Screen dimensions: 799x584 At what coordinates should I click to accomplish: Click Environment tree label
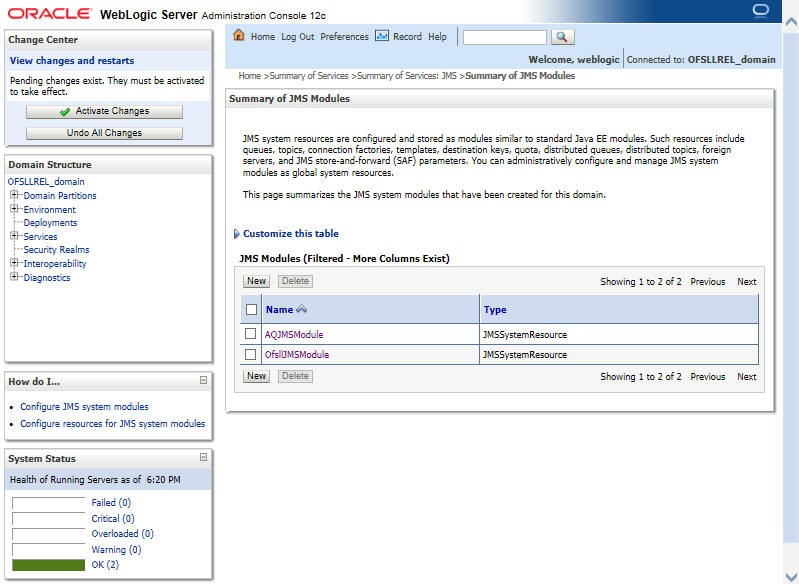(x=49, y=209)
